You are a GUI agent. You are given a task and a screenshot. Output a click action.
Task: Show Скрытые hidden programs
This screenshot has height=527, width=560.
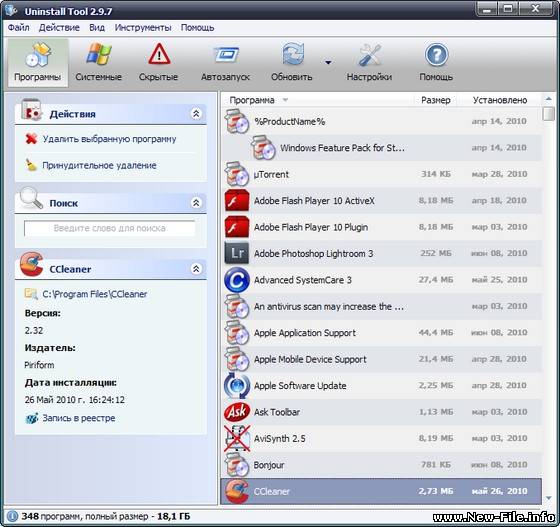tap(158, 63)
